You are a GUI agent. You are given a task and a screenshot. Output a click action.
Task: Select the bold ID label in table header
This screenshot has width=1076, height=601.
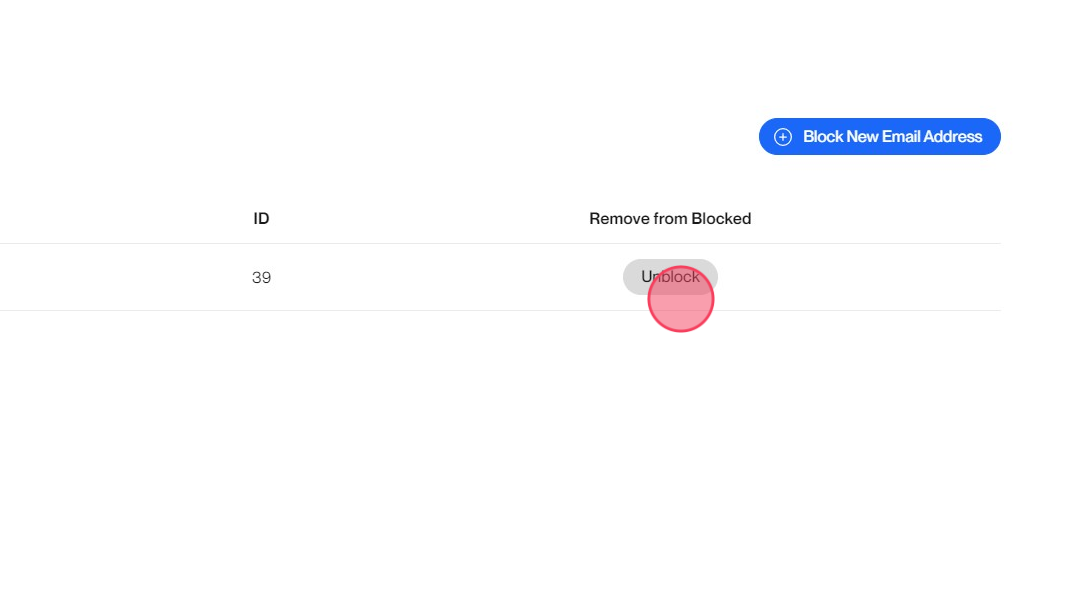[x=261, y=218]
